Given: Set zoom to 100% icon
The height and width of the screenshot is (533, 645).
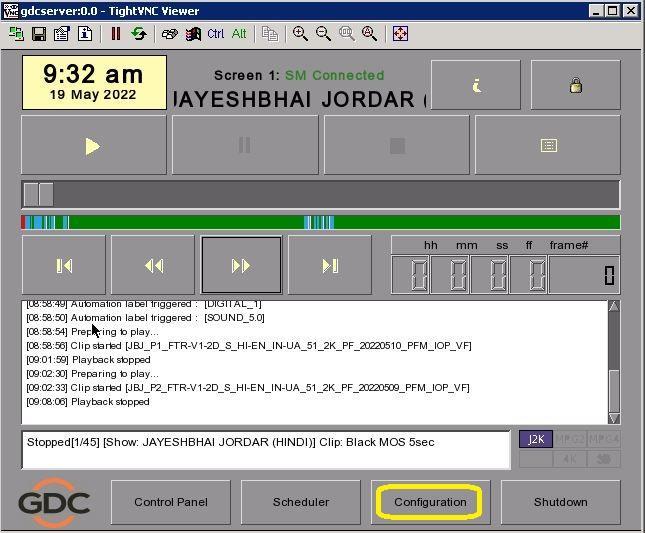Looking at the screenshot, I should 346,34.
